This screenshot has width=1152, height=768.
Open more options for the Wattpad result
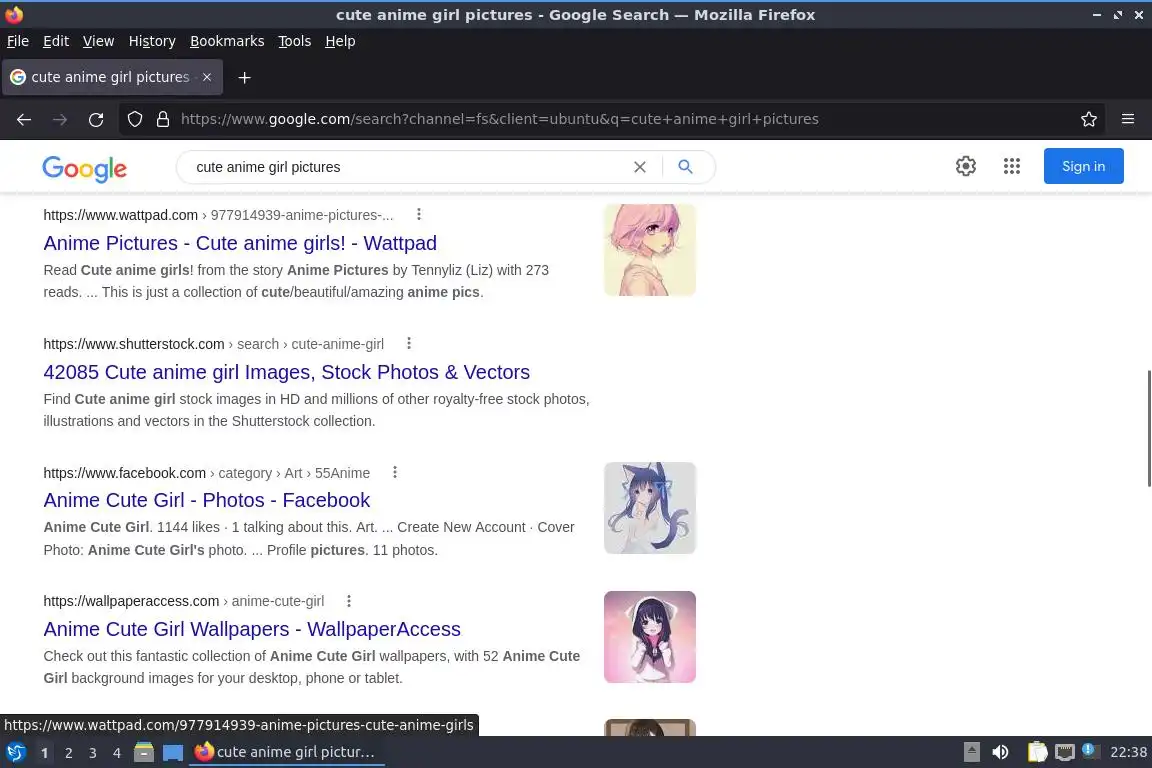tap(419, 214)
